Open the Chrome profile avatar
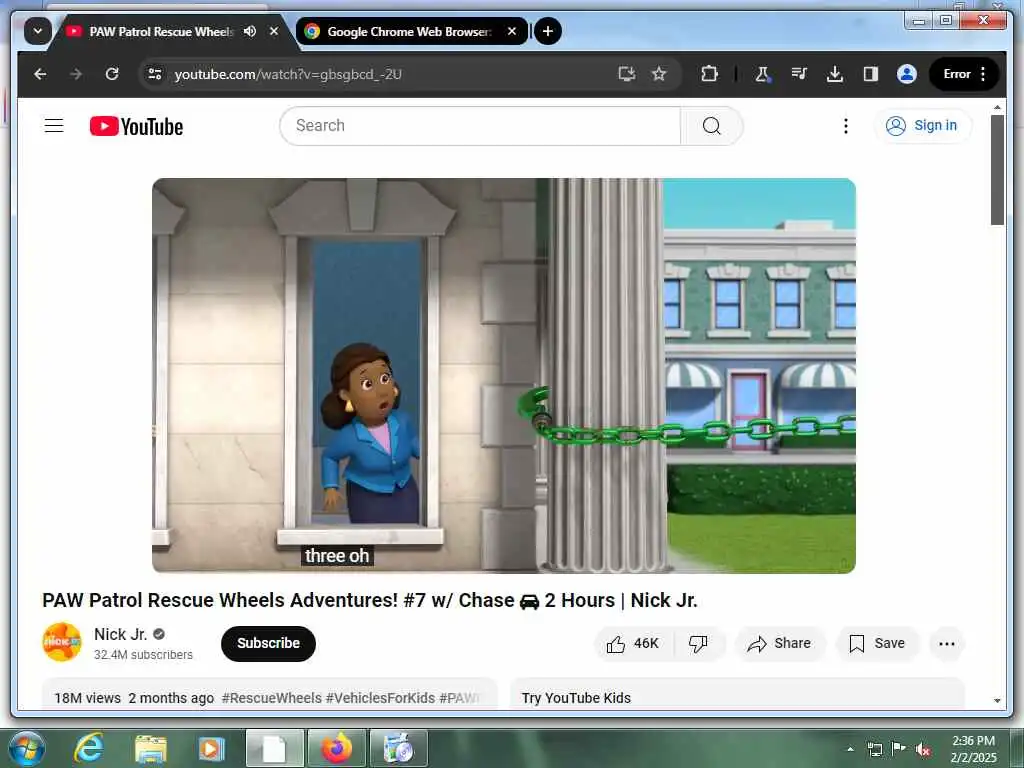Viewport: 1024px width, 768px height. [906, 74]
